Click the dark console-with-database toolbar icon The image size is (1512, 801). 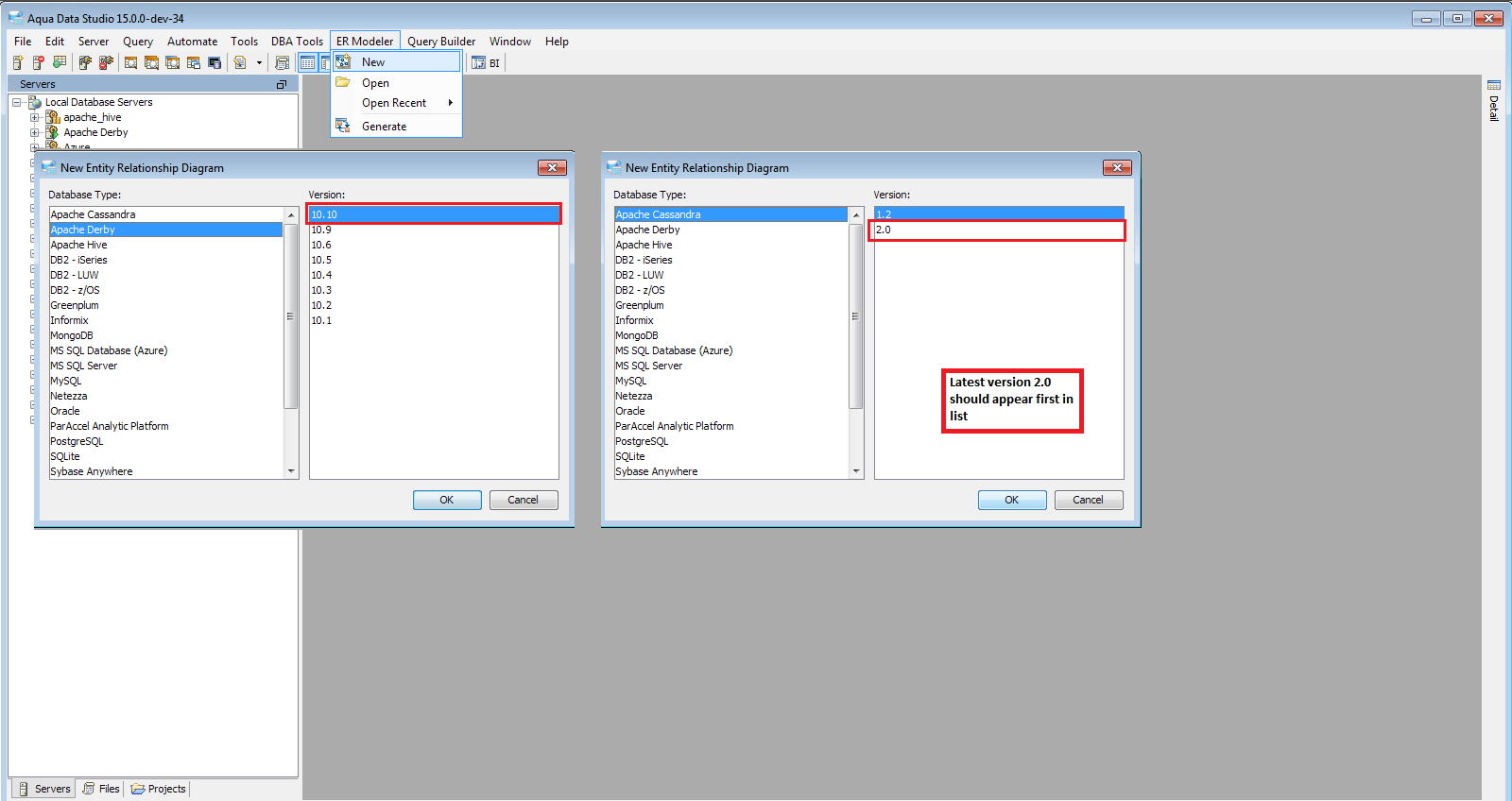[x=215, y=62]
